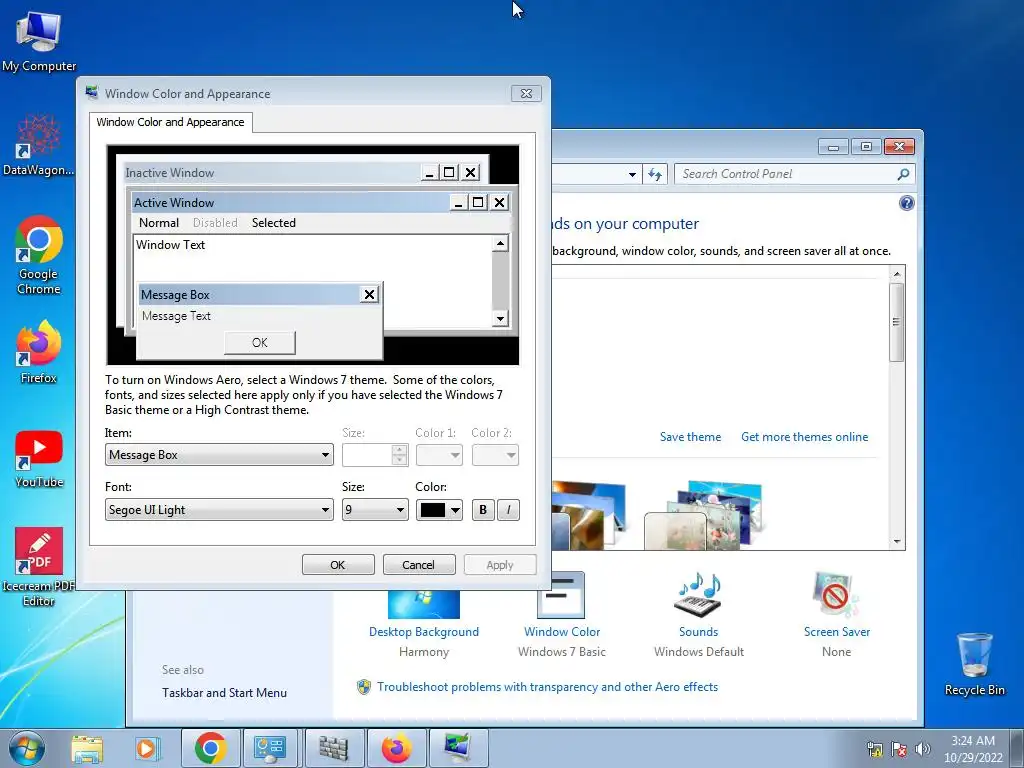This screenshot has height=768, width=1024.
Task: Click Active Window title bar in preview
Action: pos(290,202)
